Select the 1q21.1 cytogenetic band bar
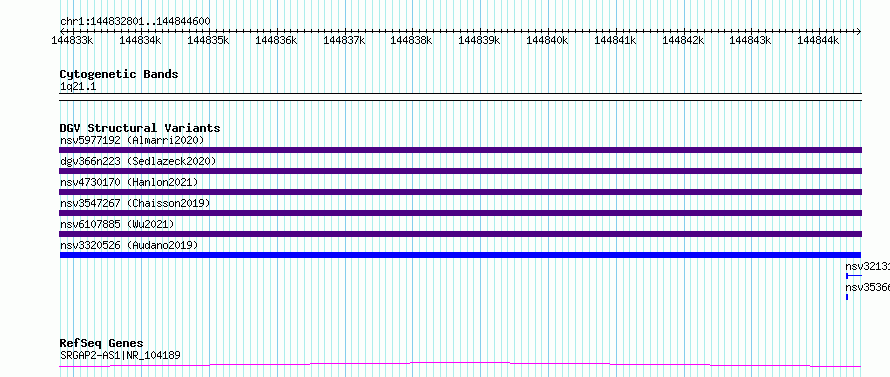Viewport: 890px width, 377px height. tap(460, 97)
